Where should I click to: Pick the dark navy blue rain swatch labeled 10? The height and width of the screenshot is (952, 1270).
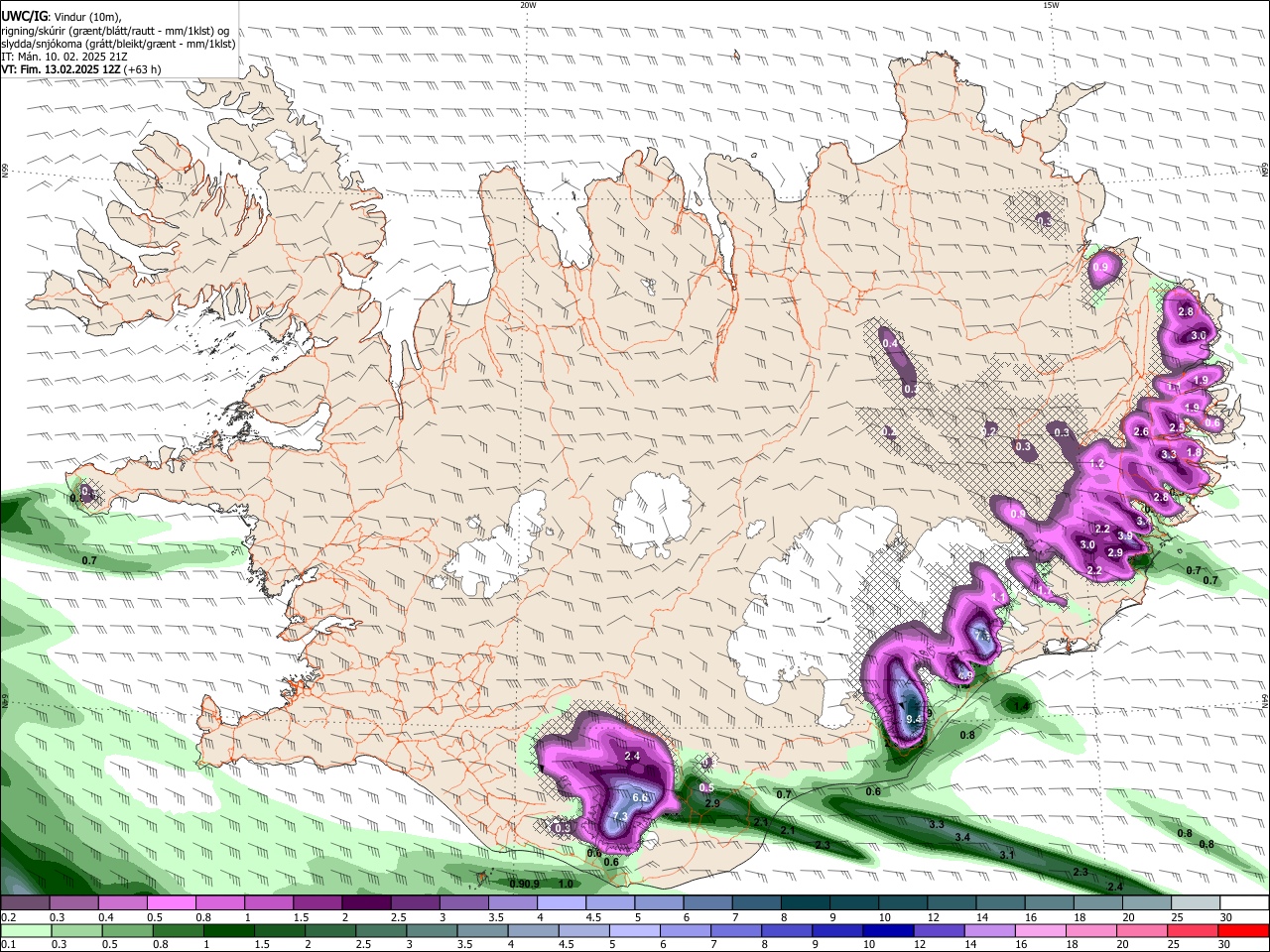pos(887,930)
